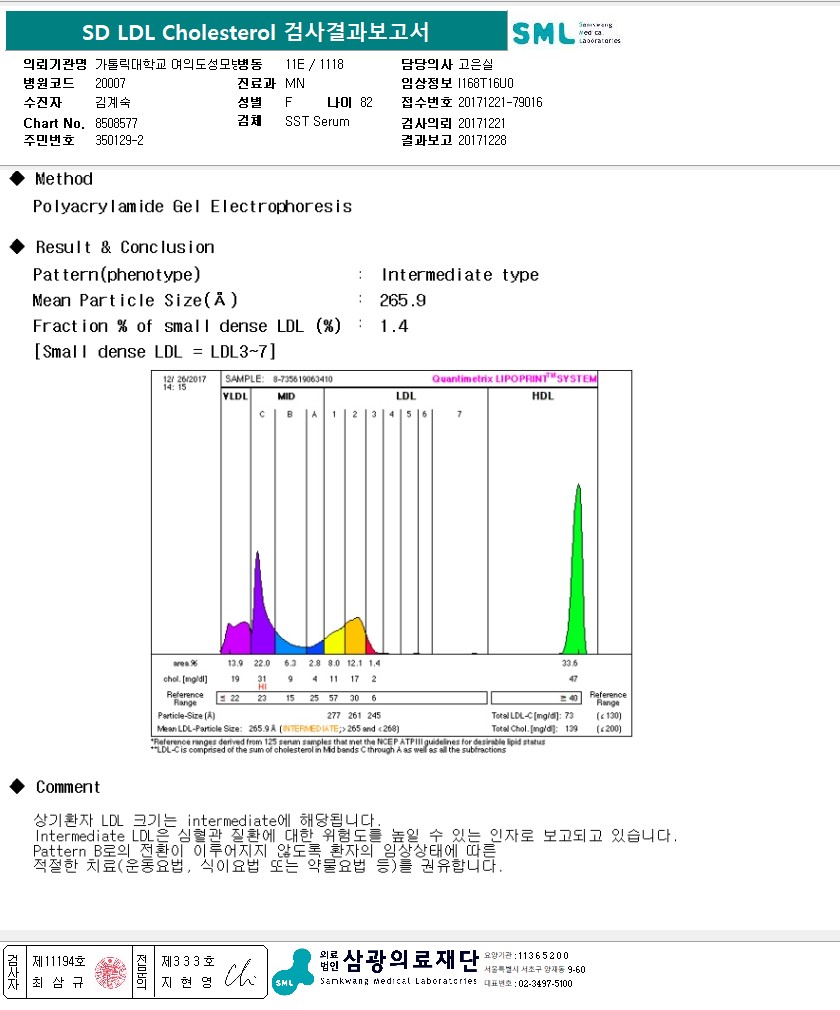Select department value 'MN'

[294, 83]
